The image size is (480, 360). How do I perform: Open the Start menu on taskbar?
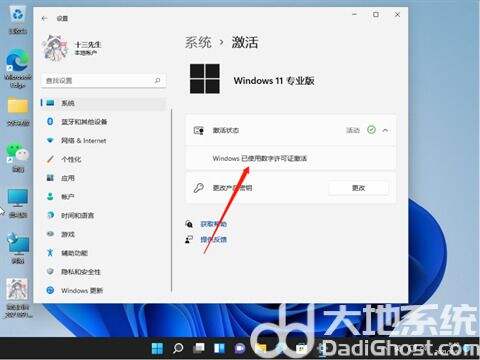click(x=157, y=349)
